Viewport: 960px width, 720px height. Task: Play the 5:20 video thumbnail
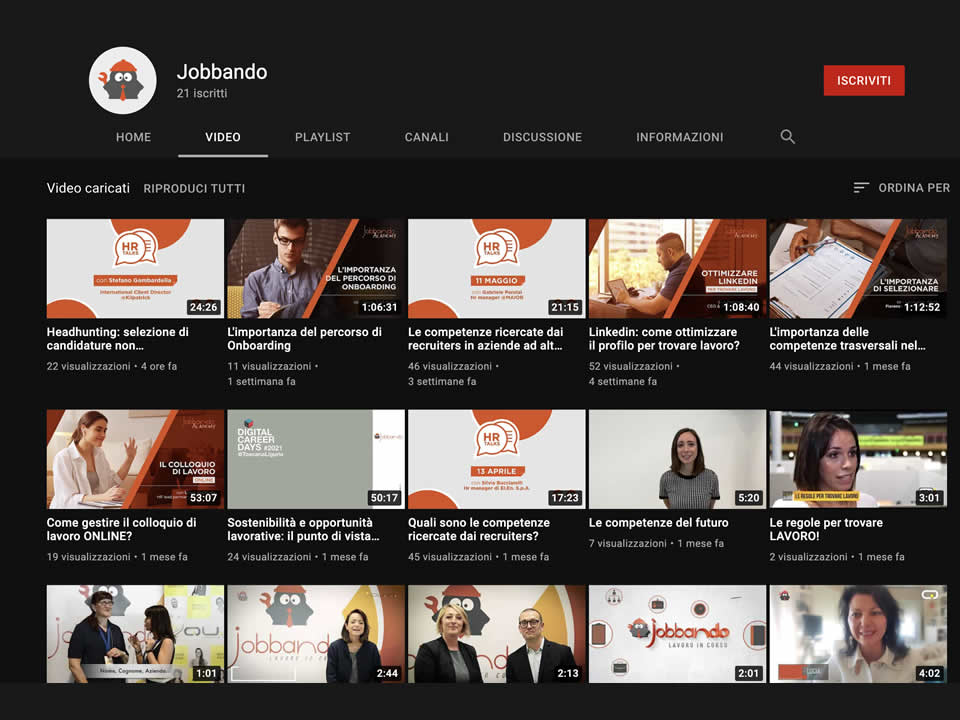coord(677,459)
